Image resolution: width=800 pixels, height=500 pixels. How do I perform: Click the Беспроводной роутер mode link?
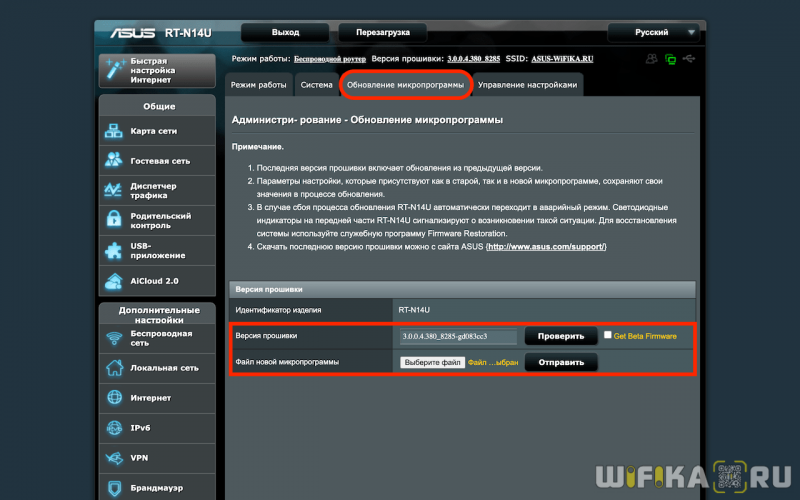[330, 59]
